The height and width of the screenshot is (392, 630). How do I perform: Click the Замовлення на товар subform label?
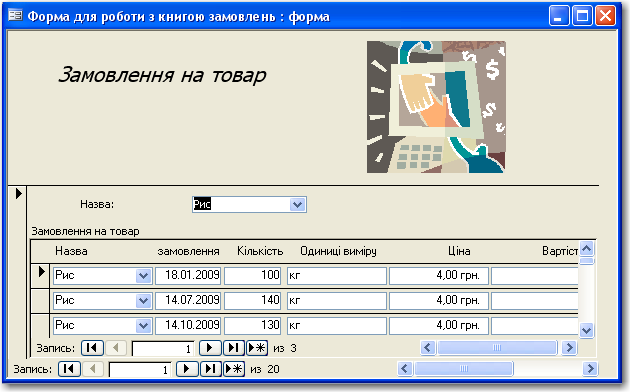click(85, 231)
